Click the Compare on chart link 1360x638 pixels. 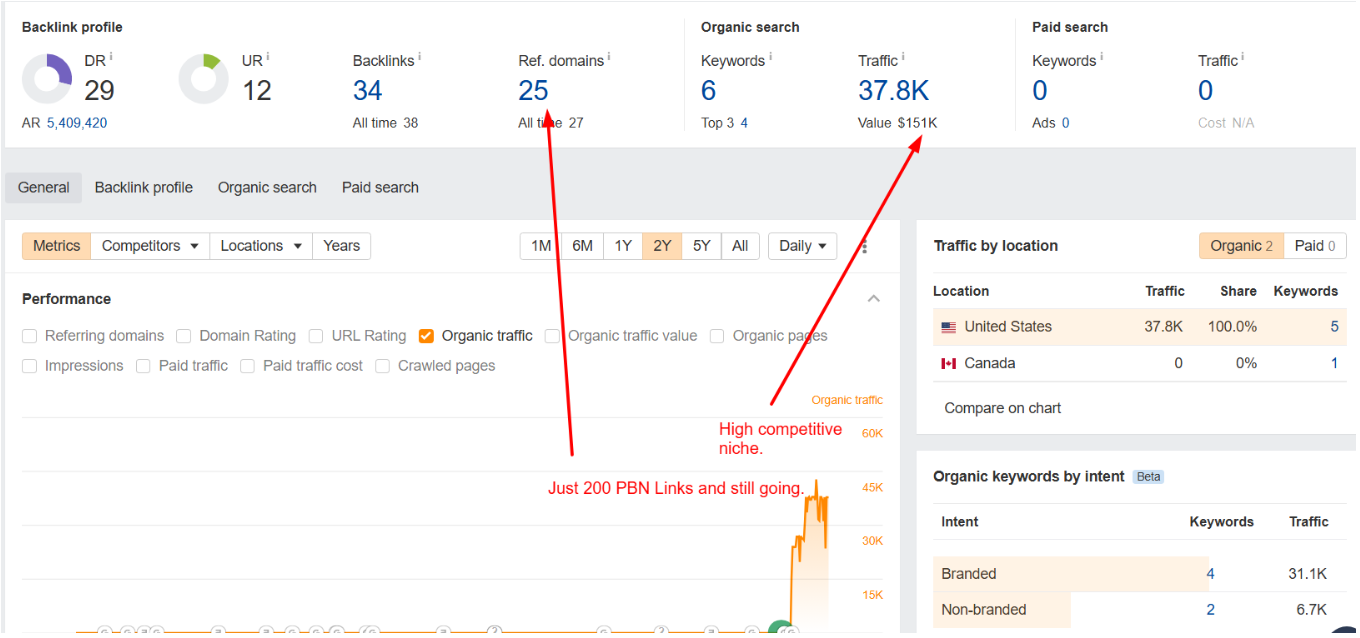point(1003,408)
